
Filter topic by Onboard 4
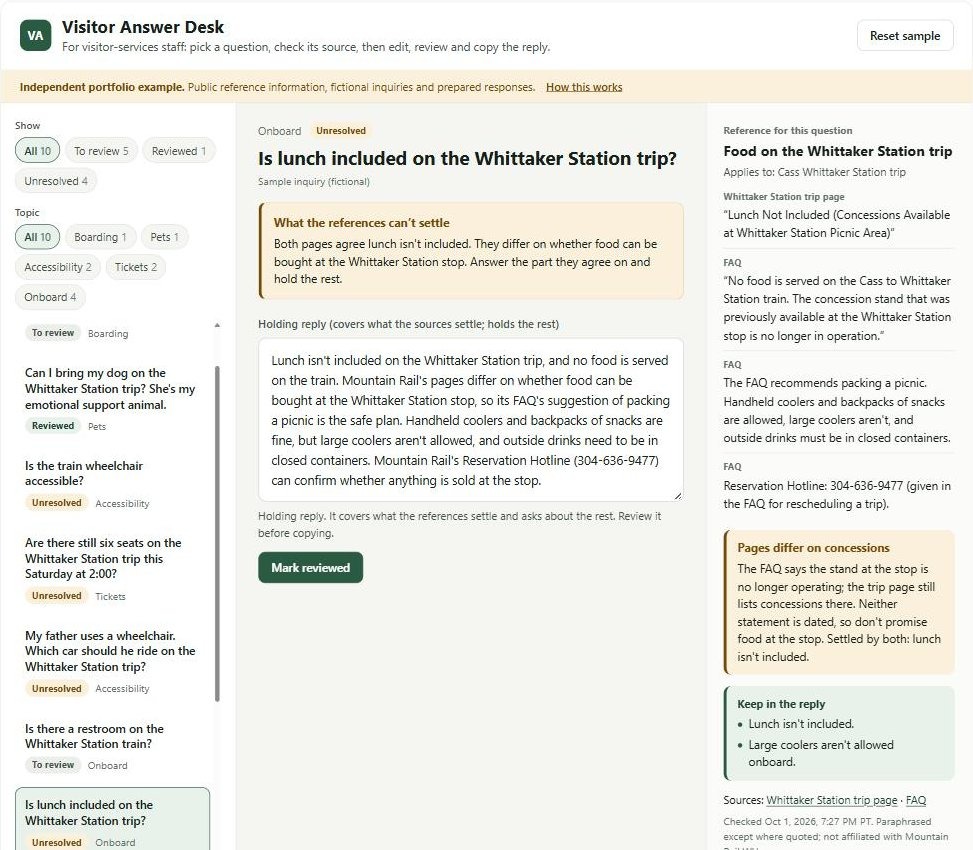coord(50,297)
